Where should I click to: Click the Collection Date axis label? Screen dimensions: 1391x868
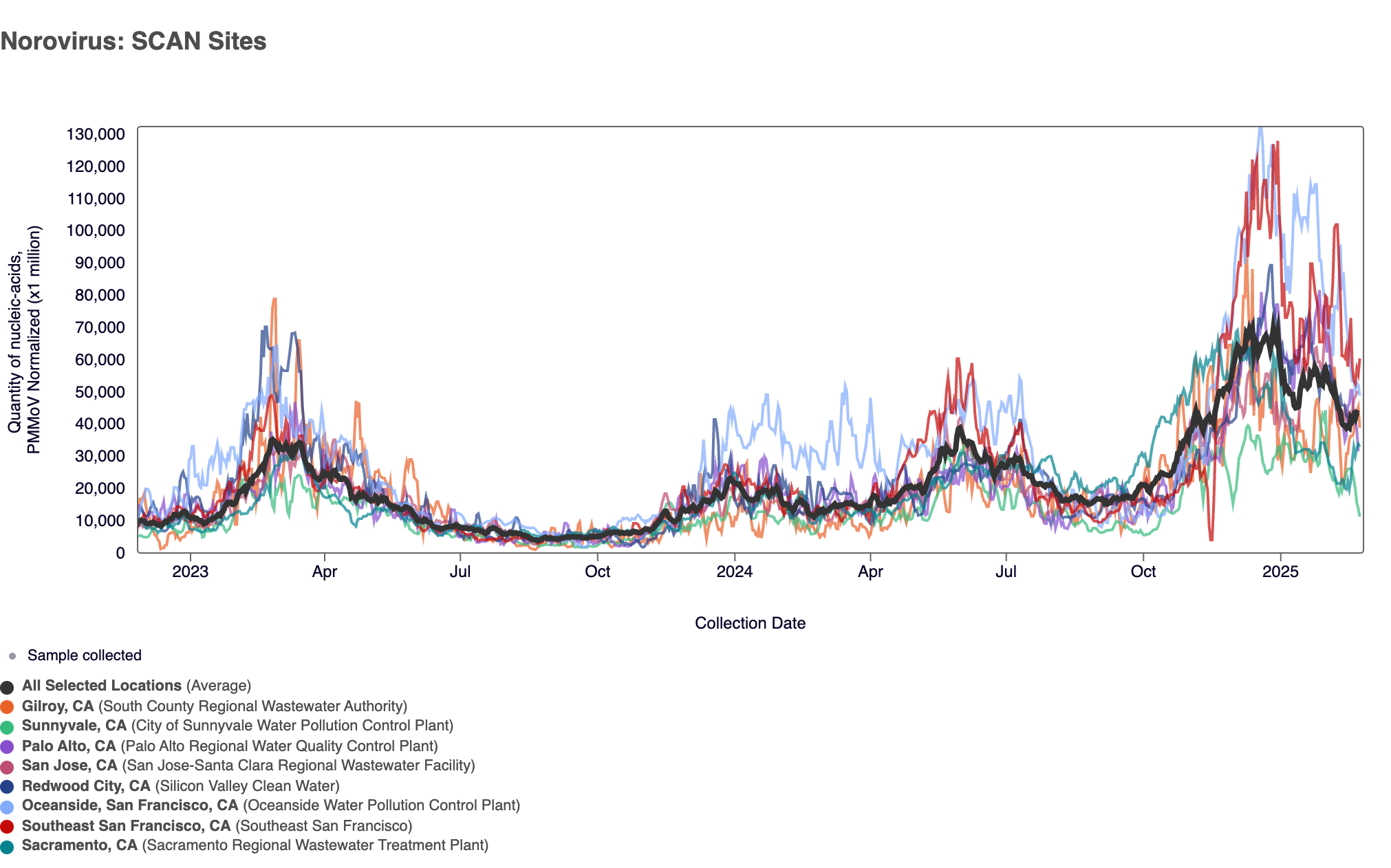[750, 623]
